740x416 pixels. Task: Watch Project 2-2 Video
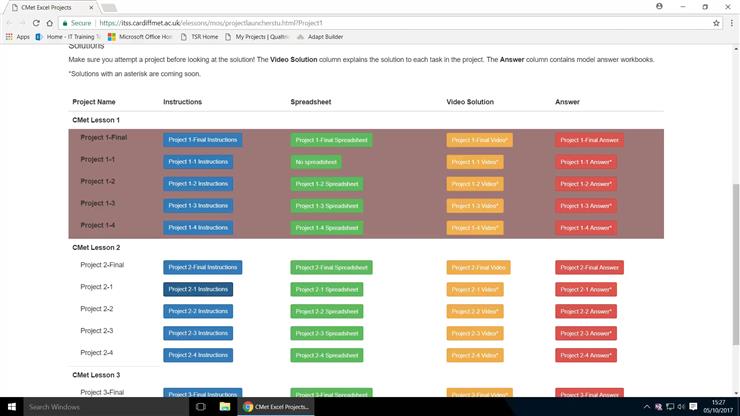(475, 312)
